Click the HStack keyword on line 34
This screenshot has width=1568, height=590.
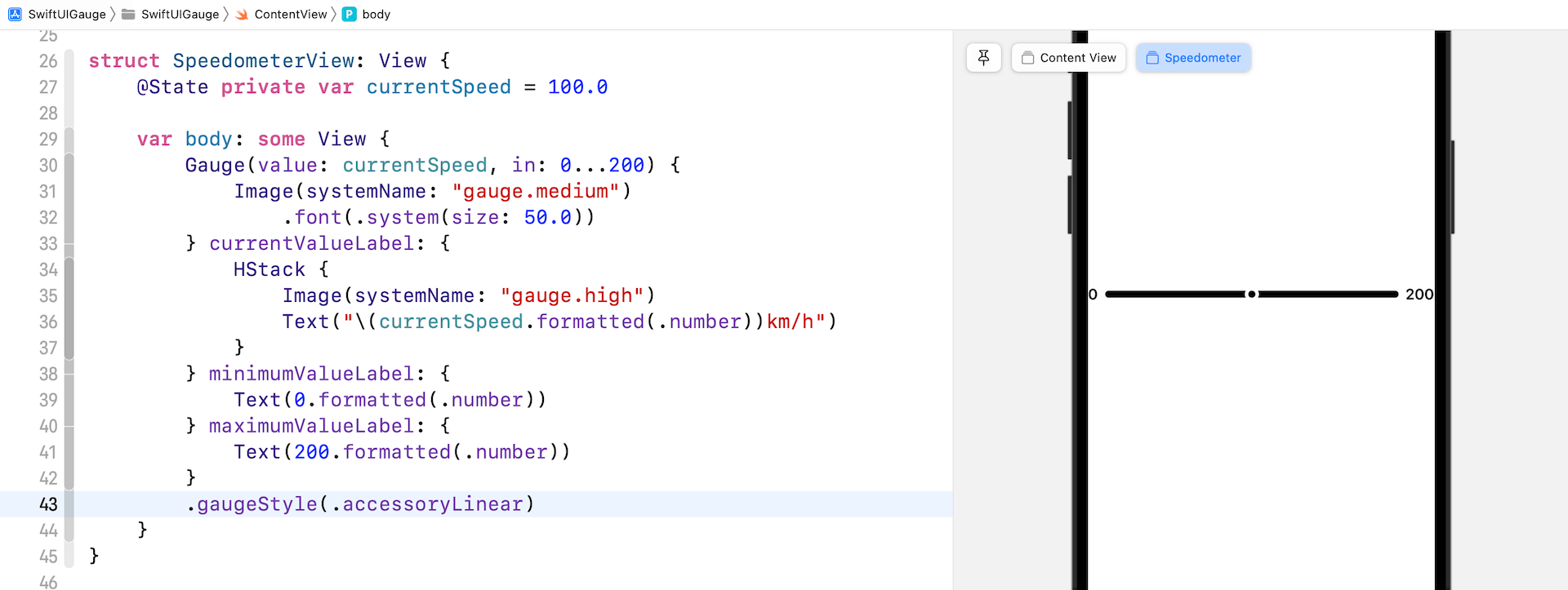coord(269,270)
